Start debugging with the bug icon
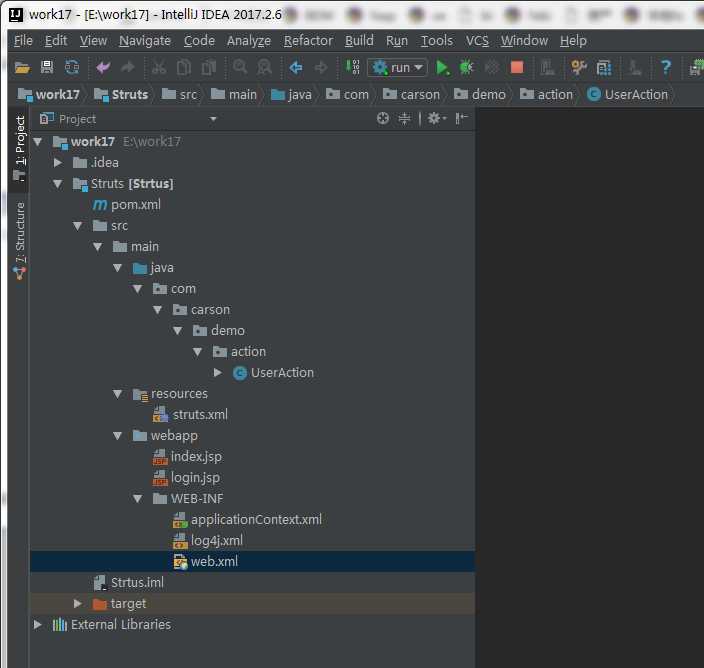The image size is (704, 668). (x=466, y=67)
